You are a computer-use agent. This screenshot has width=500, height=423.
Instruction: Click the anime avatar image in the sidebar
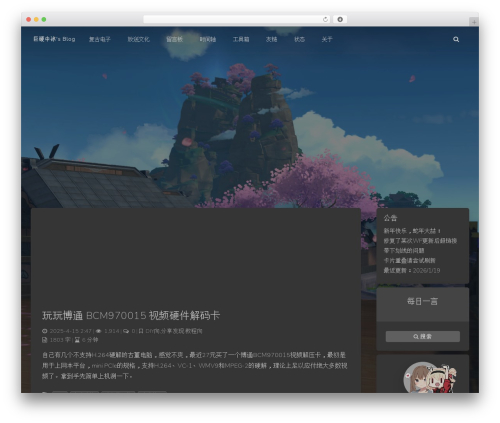(430, 377)
